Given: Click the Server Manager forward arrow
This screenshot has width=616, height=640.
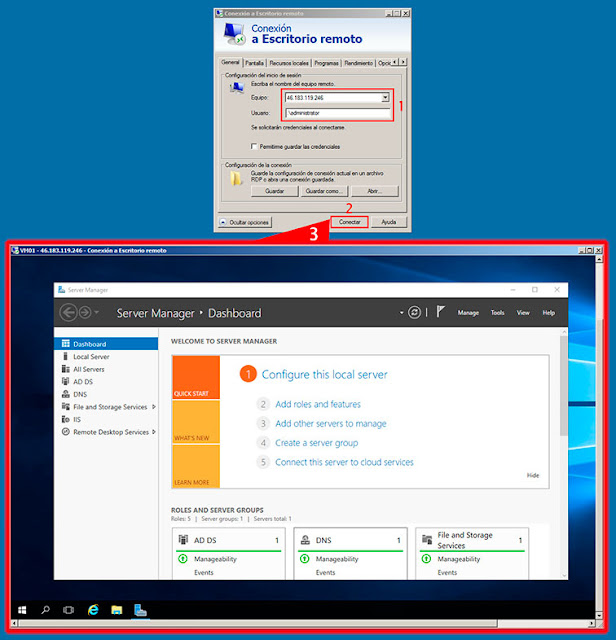Looking at the screenshot, I should [x=85, y=313].
